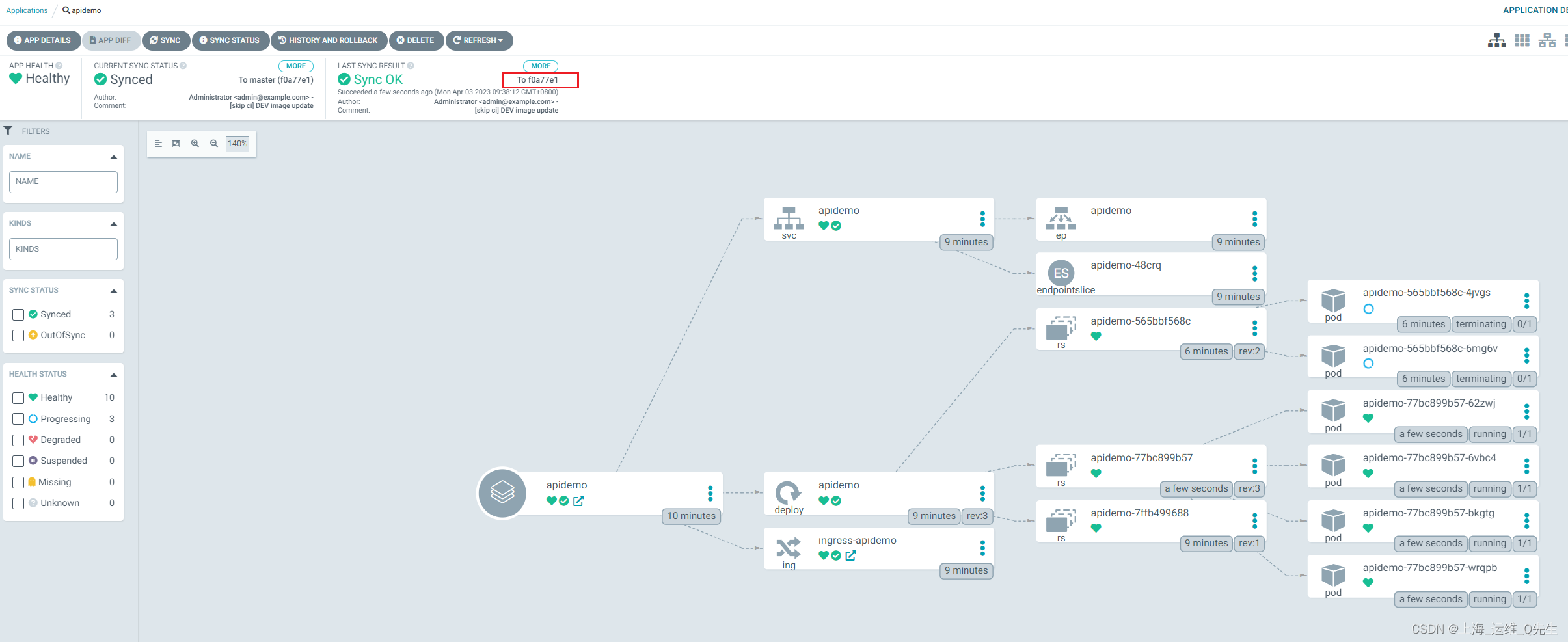This screenshot has width=1568, height=642.
Task: Check the Missing filter checkbox
Action: point(18,483)
